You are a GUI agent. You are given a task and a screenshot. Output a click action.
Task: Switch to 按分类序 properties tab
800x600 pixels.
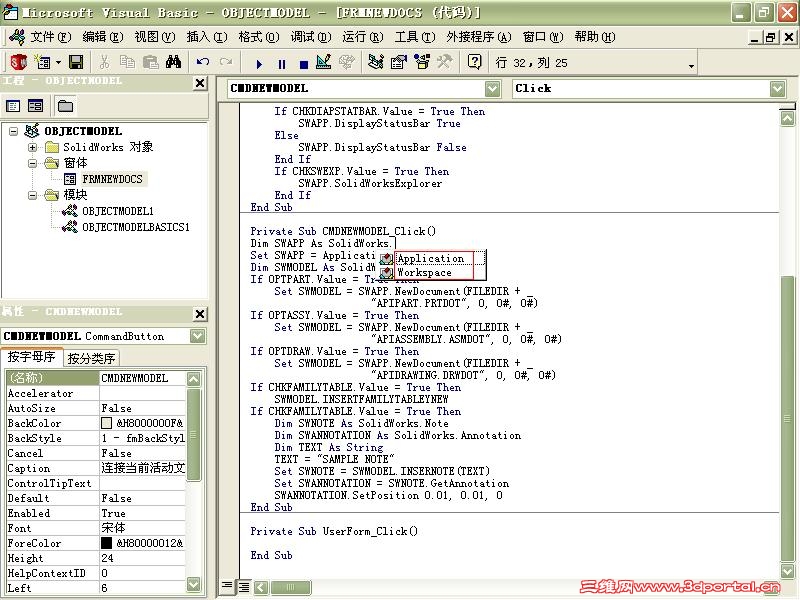tap(91, 358)
